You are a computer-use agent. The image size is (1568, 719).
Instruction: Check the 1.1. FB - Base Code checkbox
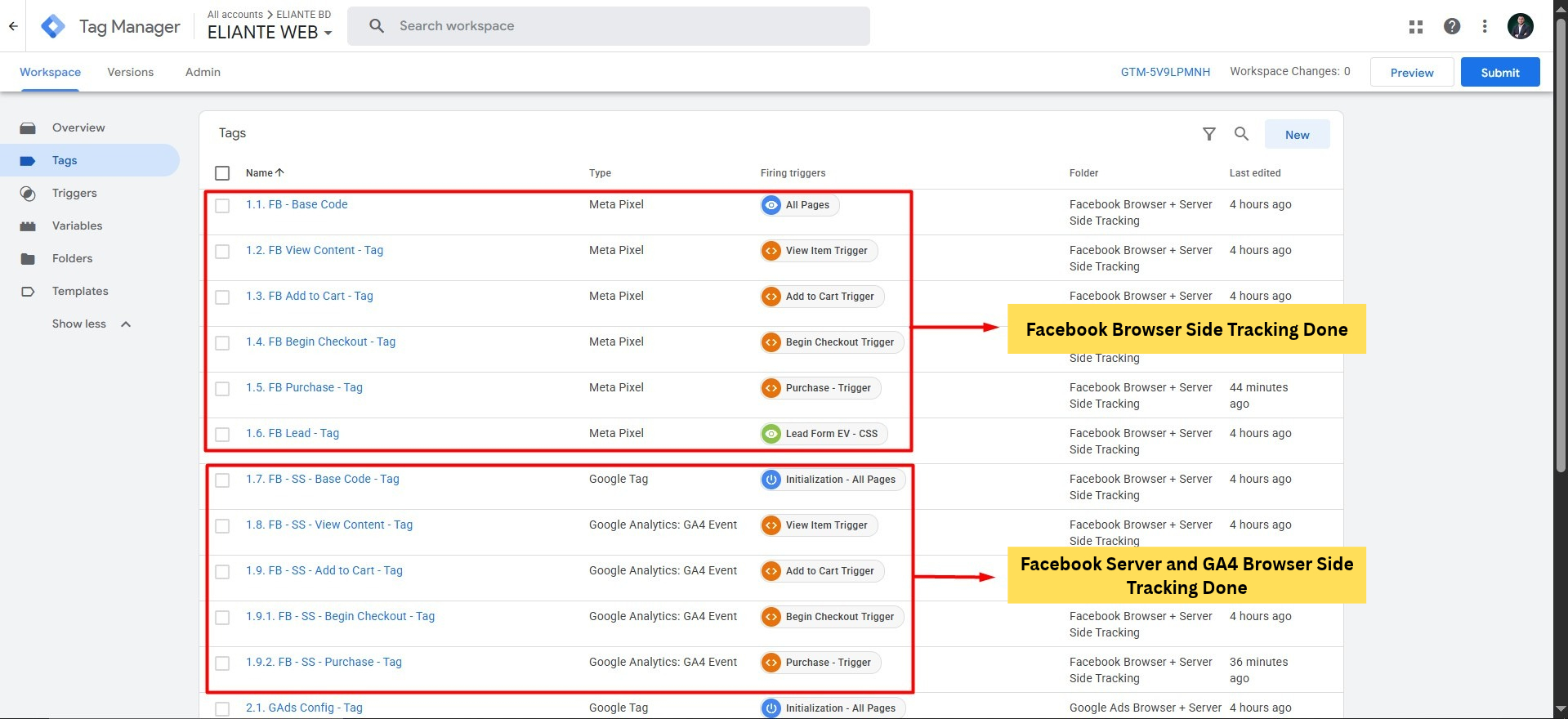point(222,206)
